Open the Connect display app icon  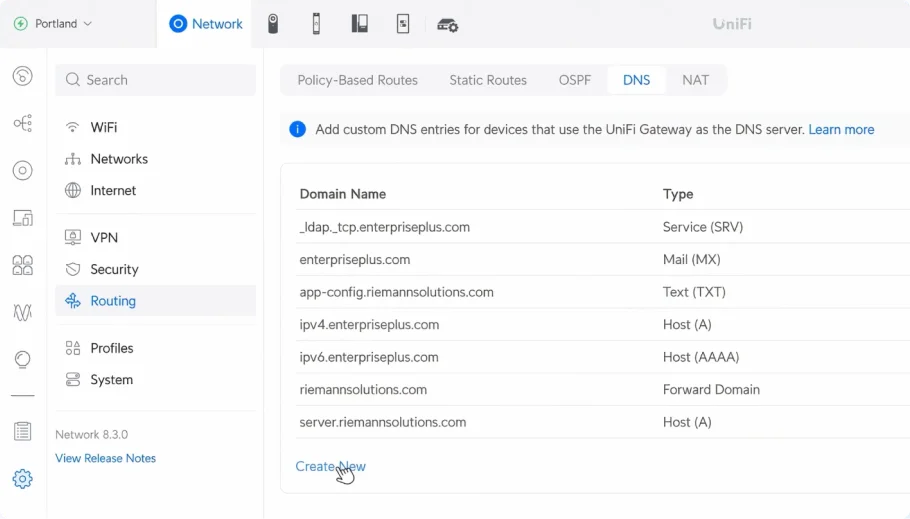point(403,24)
